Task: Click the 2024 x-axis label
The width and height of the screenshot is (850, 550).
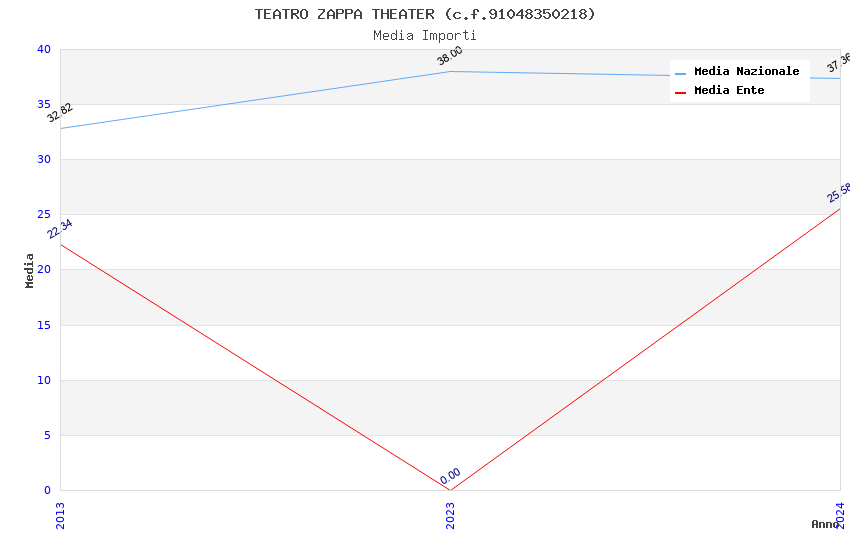Action: [840, 515]
